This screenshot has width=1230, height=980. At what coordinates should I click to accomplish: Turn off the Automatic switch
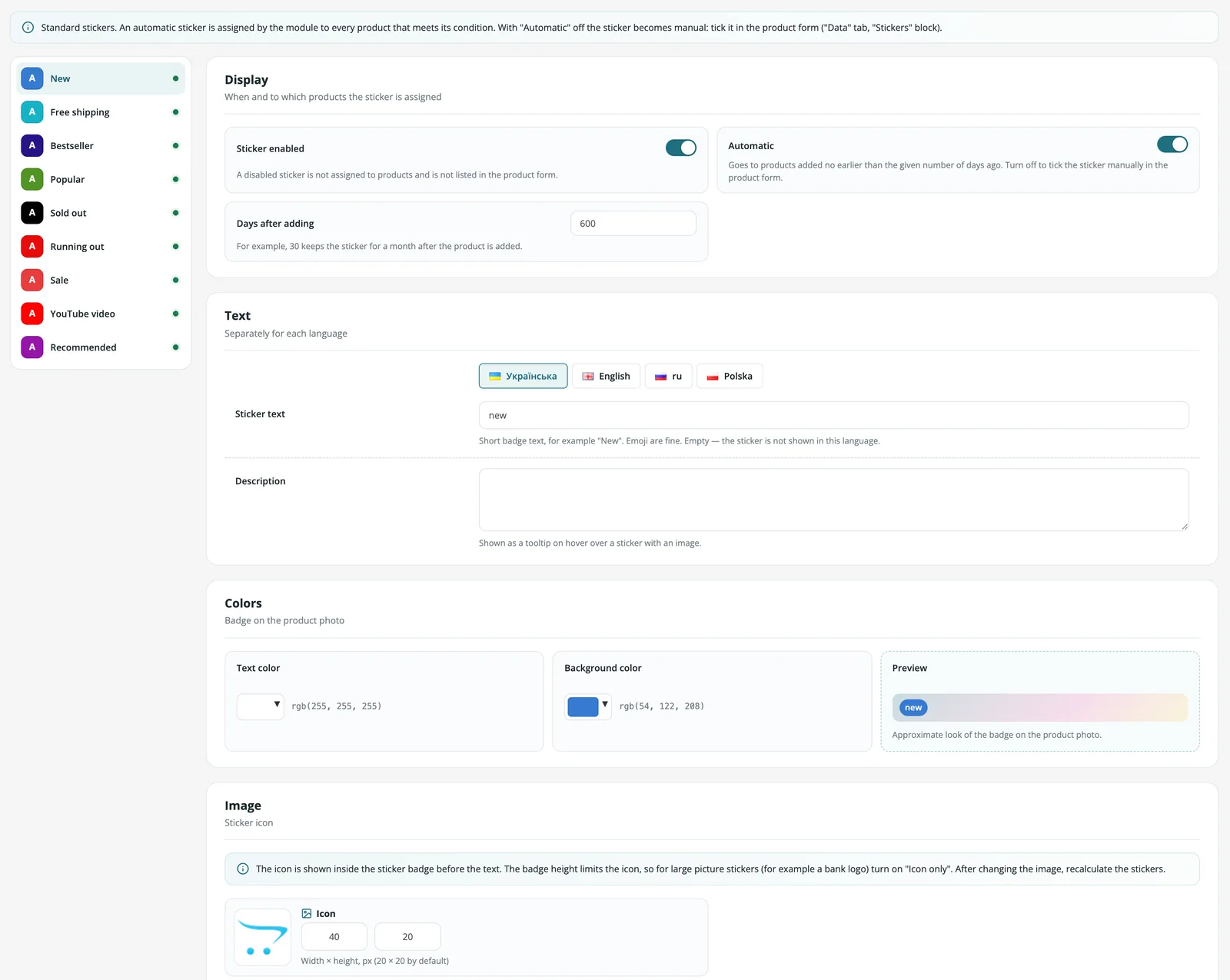tap(1172, 145)
